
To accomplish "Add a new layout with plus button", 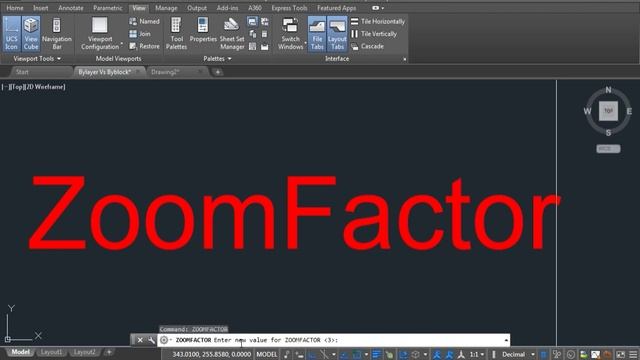I will click(109, 352).
